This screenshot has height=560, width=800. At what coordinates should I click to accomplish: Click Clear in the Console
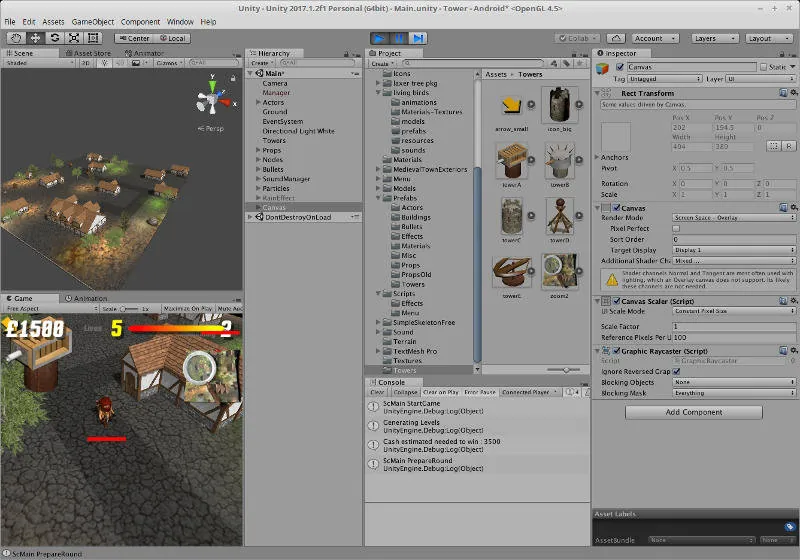pyautogui.click(x=377, y=392)
